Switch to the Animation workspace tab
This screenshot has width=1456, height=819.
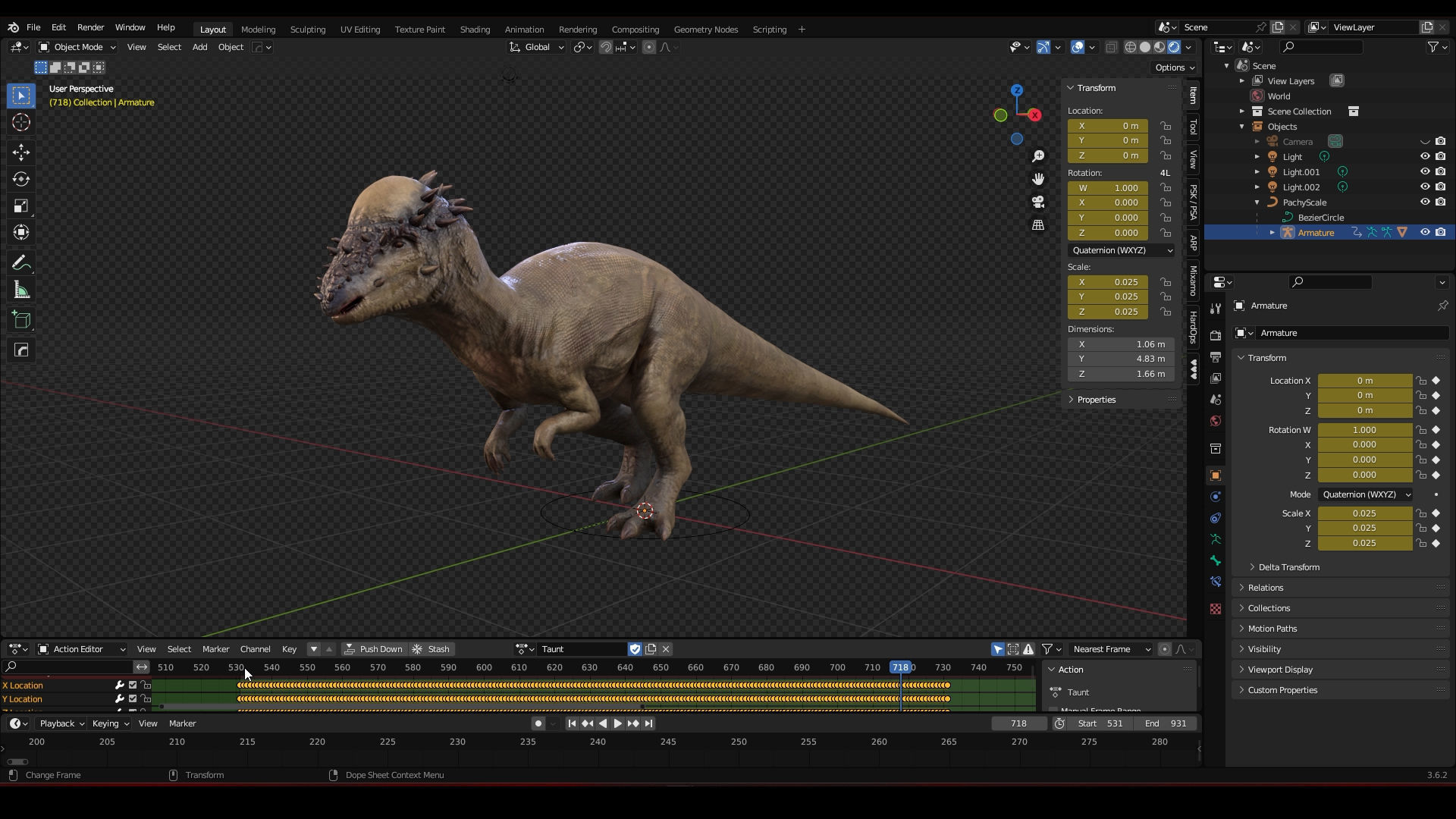coord(524,29)
